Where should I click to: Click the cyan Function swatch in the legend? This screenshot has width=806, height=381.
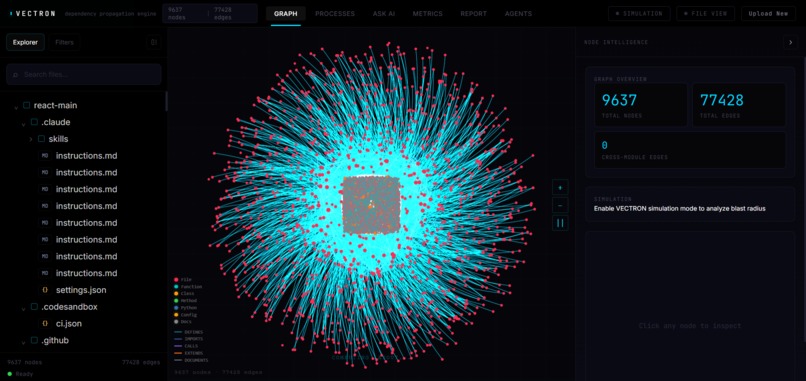(x=176, y=286)
